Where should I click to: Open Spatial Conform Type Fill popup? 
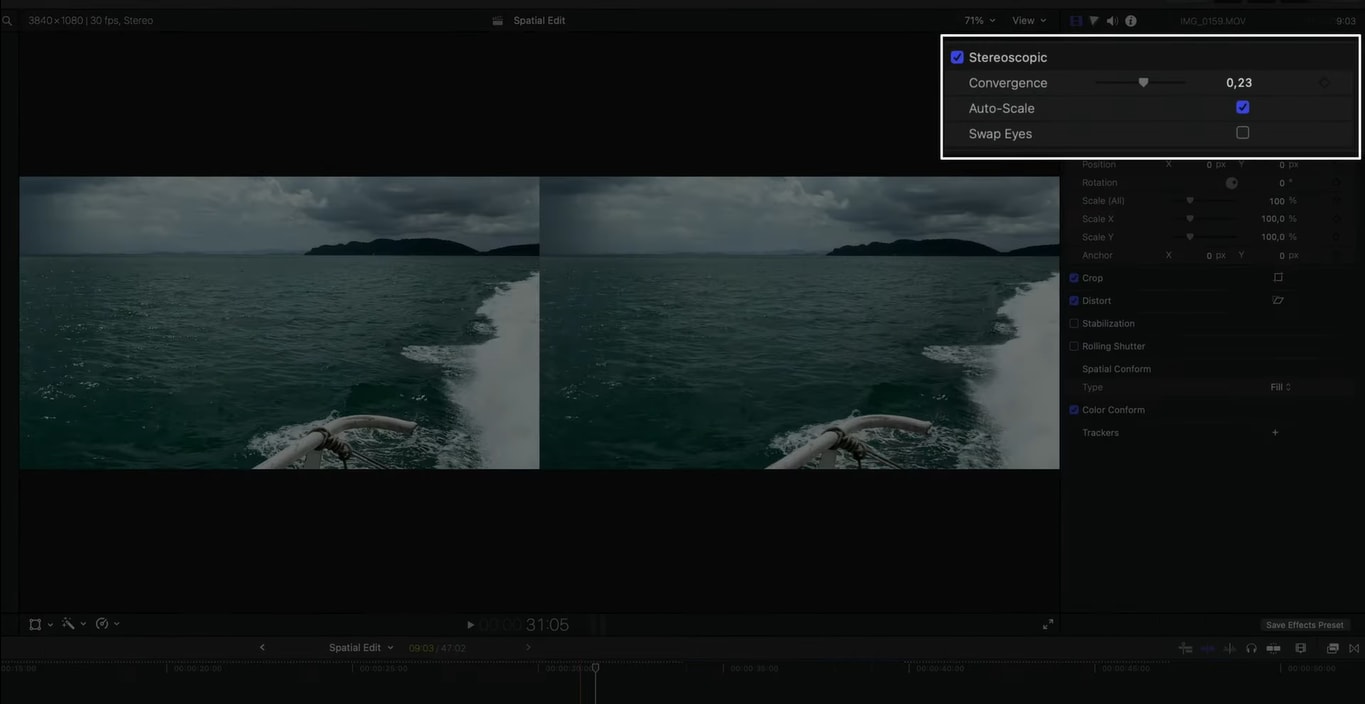coord(1280,387)
